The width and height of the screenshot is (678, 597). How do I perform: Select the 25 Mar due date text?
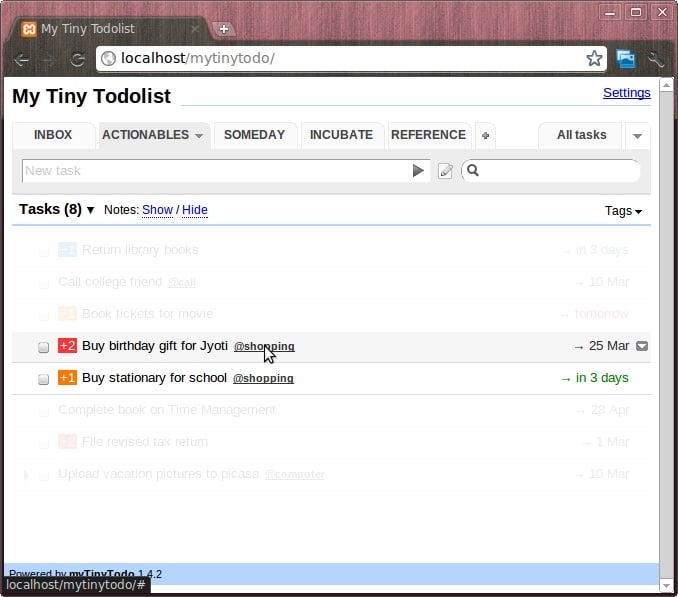click(x=608, y=346)
